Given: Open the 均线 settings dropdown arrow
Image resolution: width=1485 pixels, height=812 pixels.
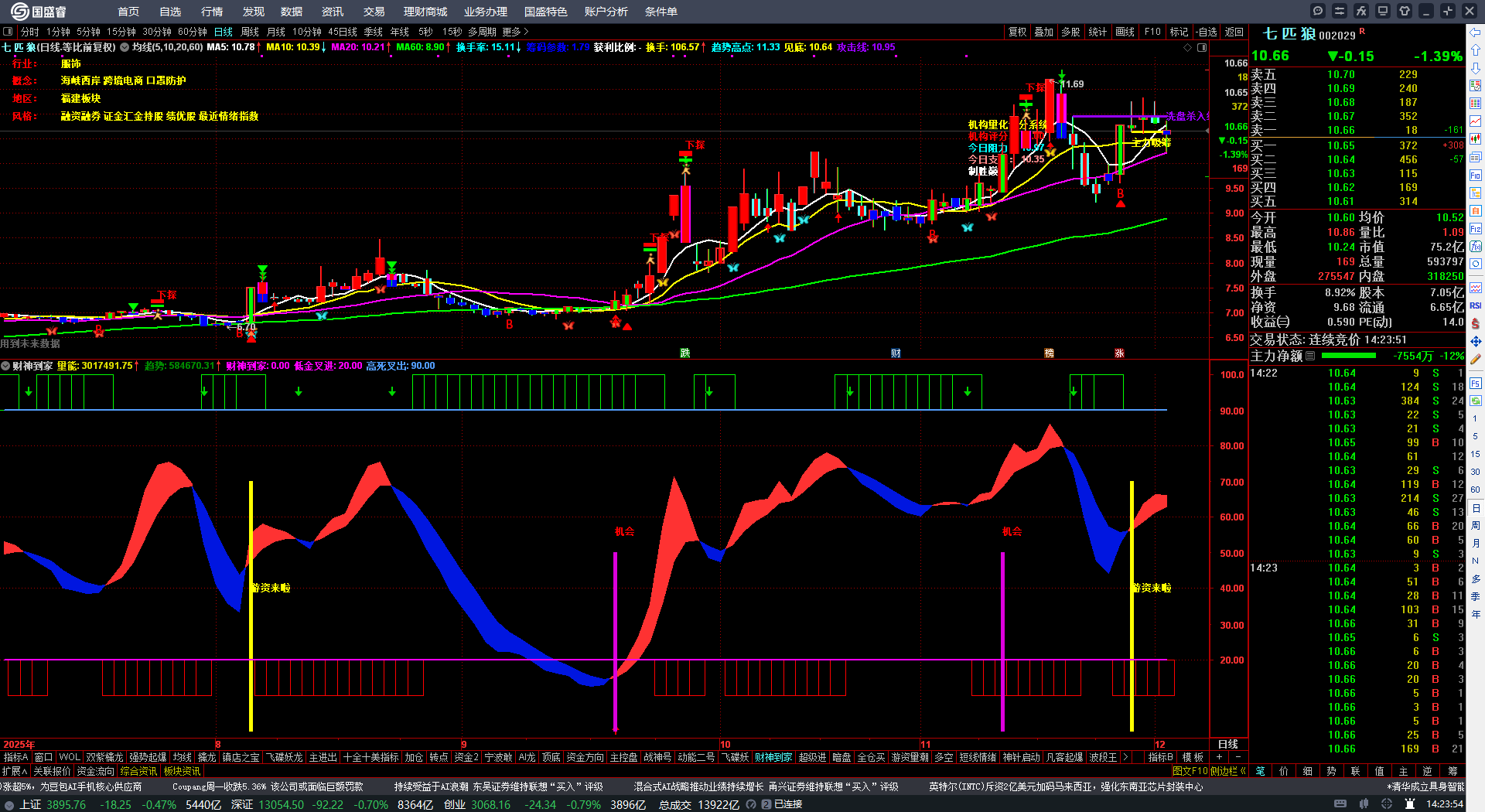Looking at the screenshot, I should tap(124, 47).
